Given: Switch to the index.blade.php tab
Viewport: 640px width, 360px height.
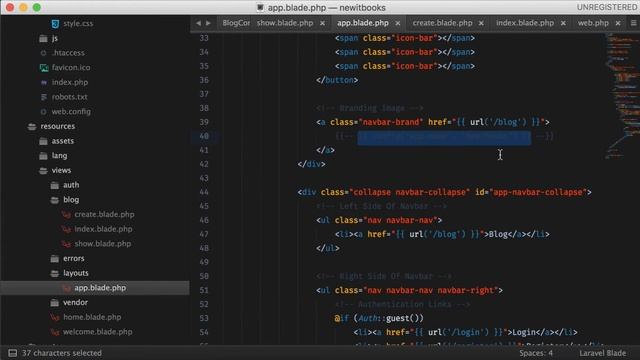Looking at the screenshot, I should coord(525,23).
